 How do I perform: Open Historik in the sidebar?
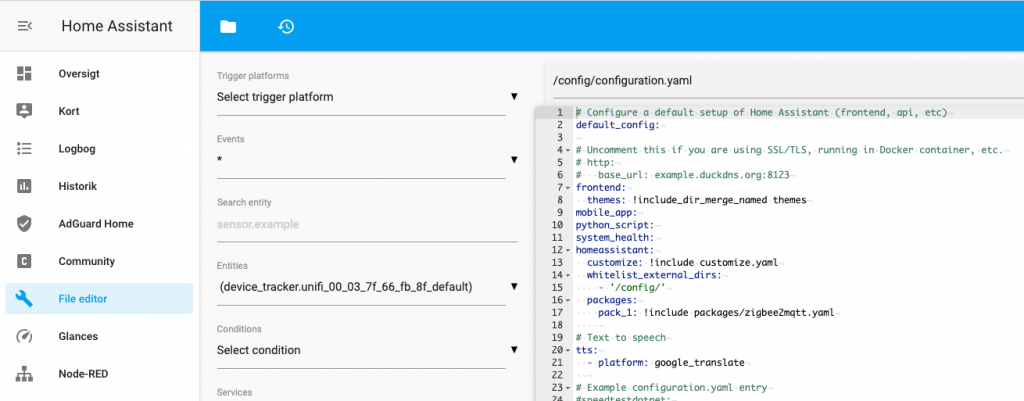coord(99,186)
